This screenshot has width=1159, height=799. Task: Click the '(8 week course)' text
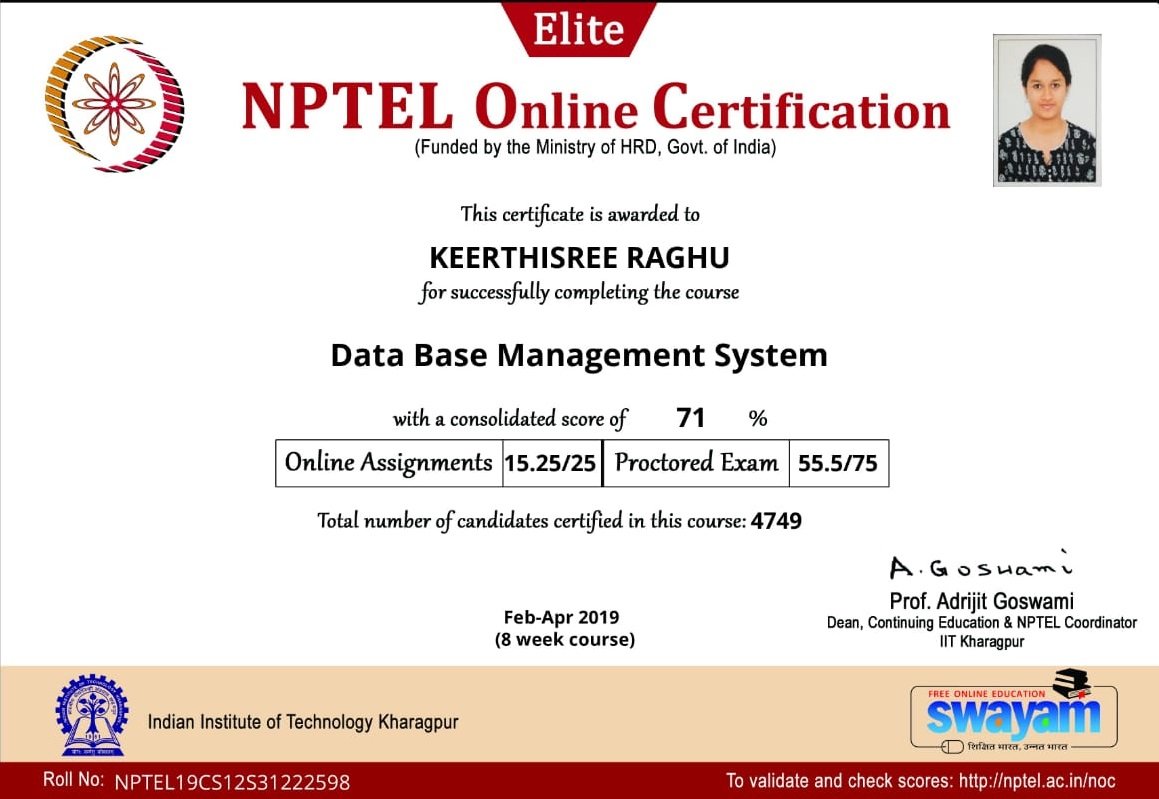tap(565, 639)
